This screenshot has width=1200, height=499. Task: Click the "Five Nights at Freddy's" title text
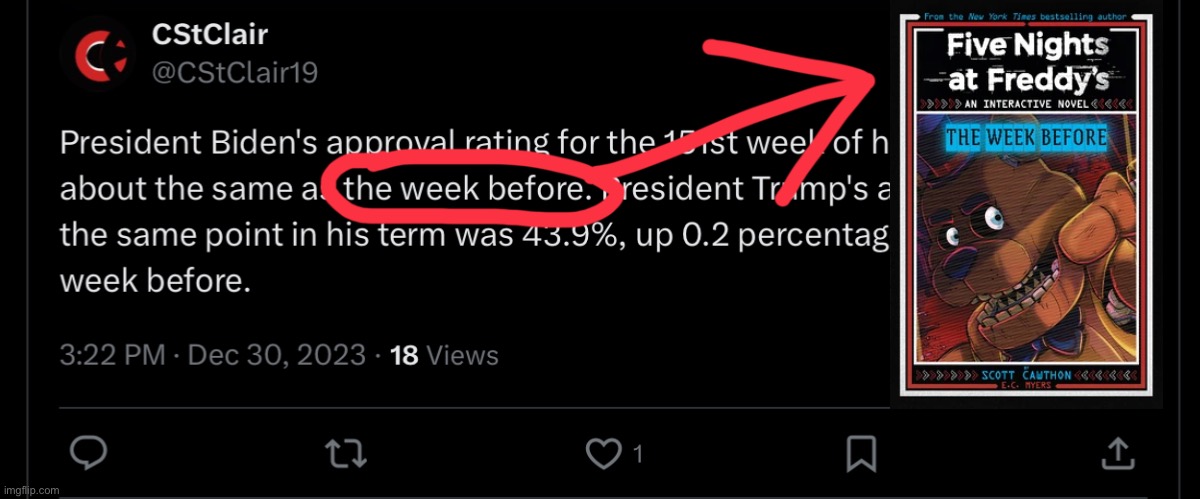[x=1025, y=62]
